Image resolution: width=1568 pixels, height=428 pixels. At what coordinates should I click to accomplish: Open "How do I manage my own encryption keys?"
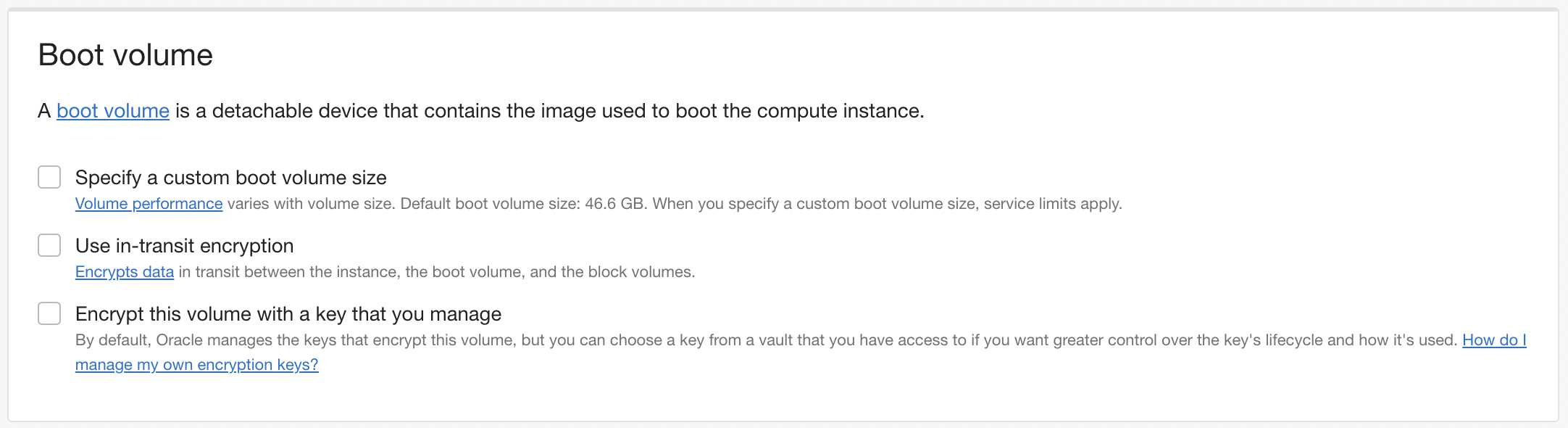click(196, 364)
